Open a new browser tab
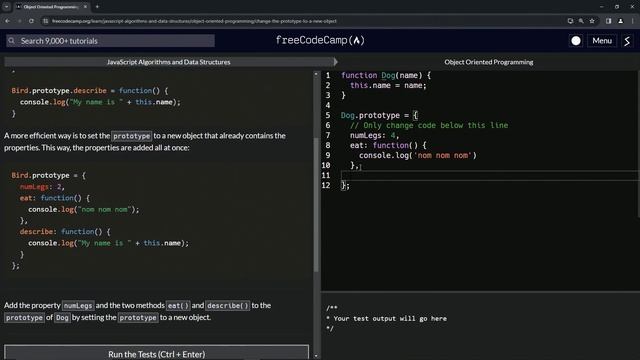 [x=97, y=7]
